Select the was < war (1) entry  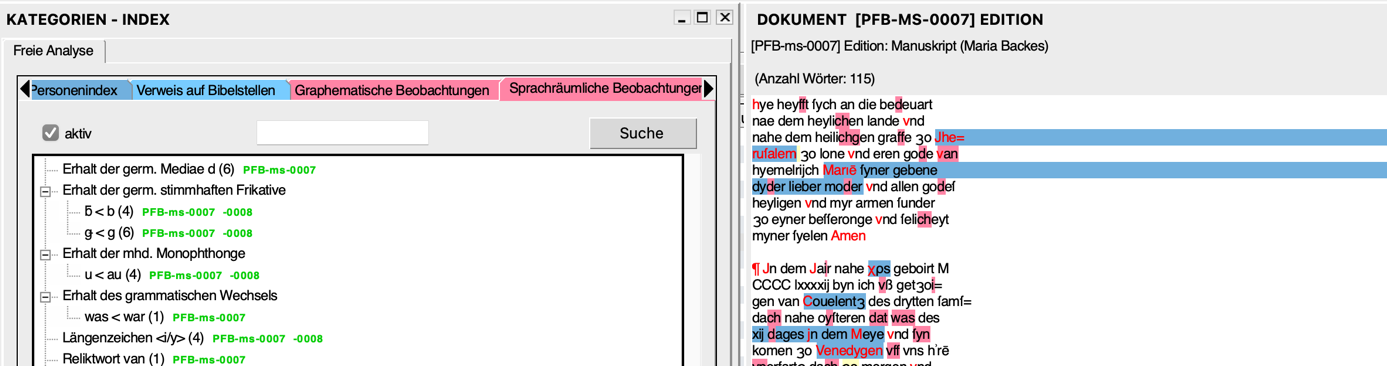(124, 317)
